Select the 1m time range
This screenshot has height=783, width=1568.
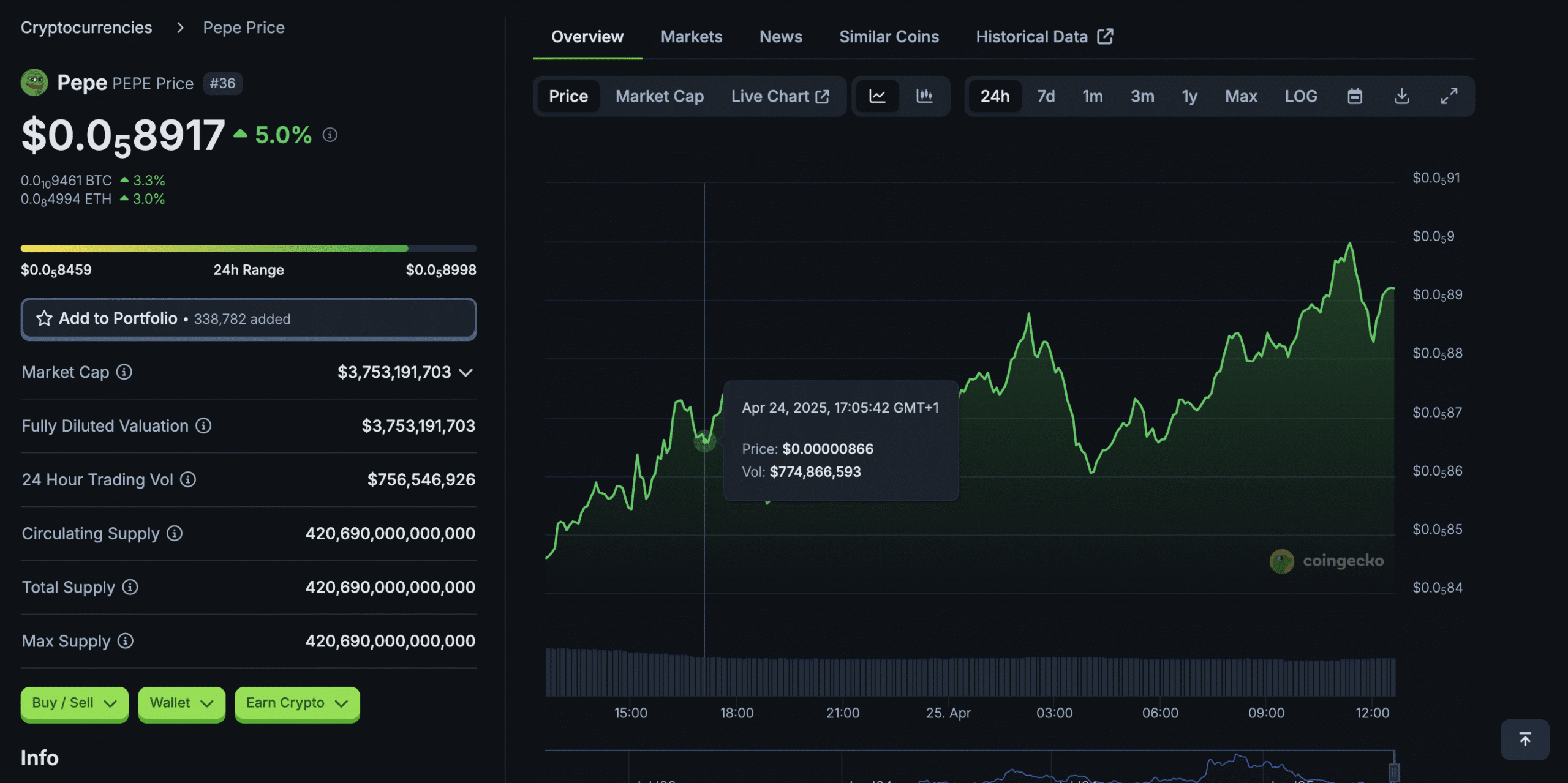click(x=1092, y=96)
